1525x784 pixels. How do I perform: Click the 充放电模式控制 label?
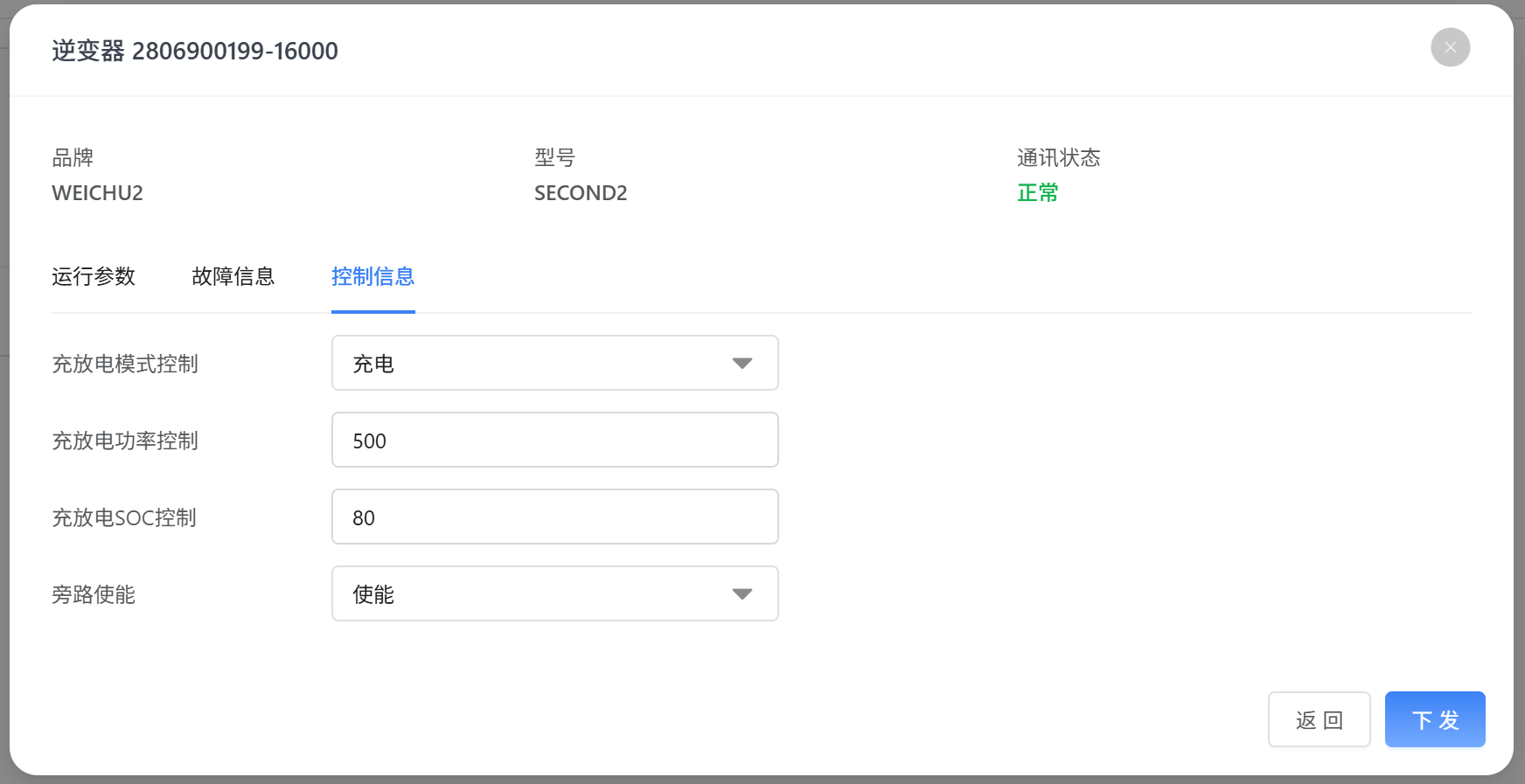coord(125,364)
